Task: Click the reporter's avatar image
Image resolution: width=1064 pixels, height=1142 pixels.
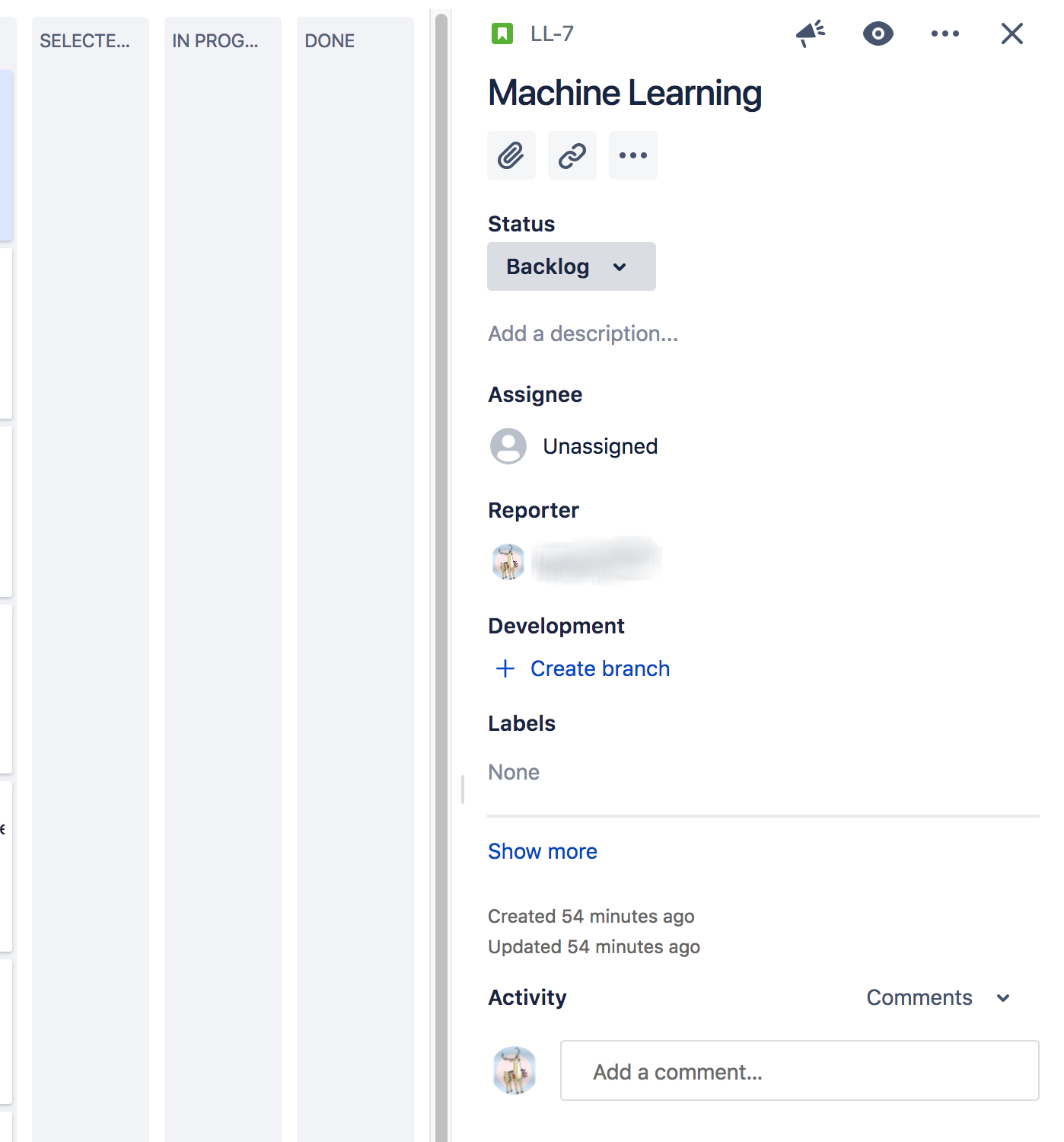Action: pos(508,562)
